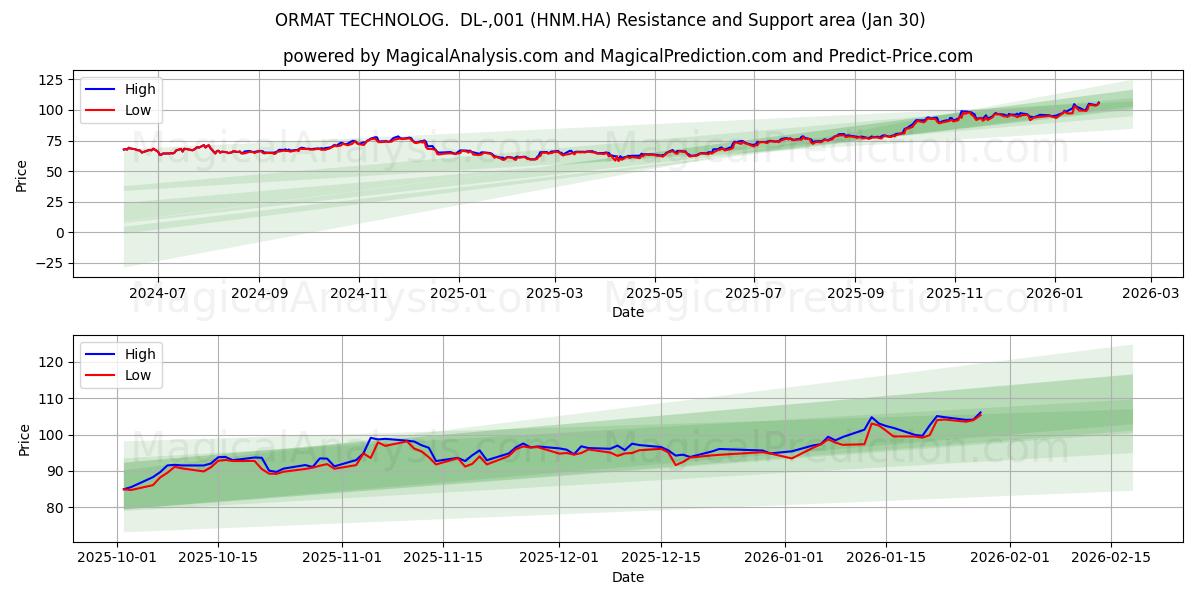Click the 125 price tick in top chart

51,80
